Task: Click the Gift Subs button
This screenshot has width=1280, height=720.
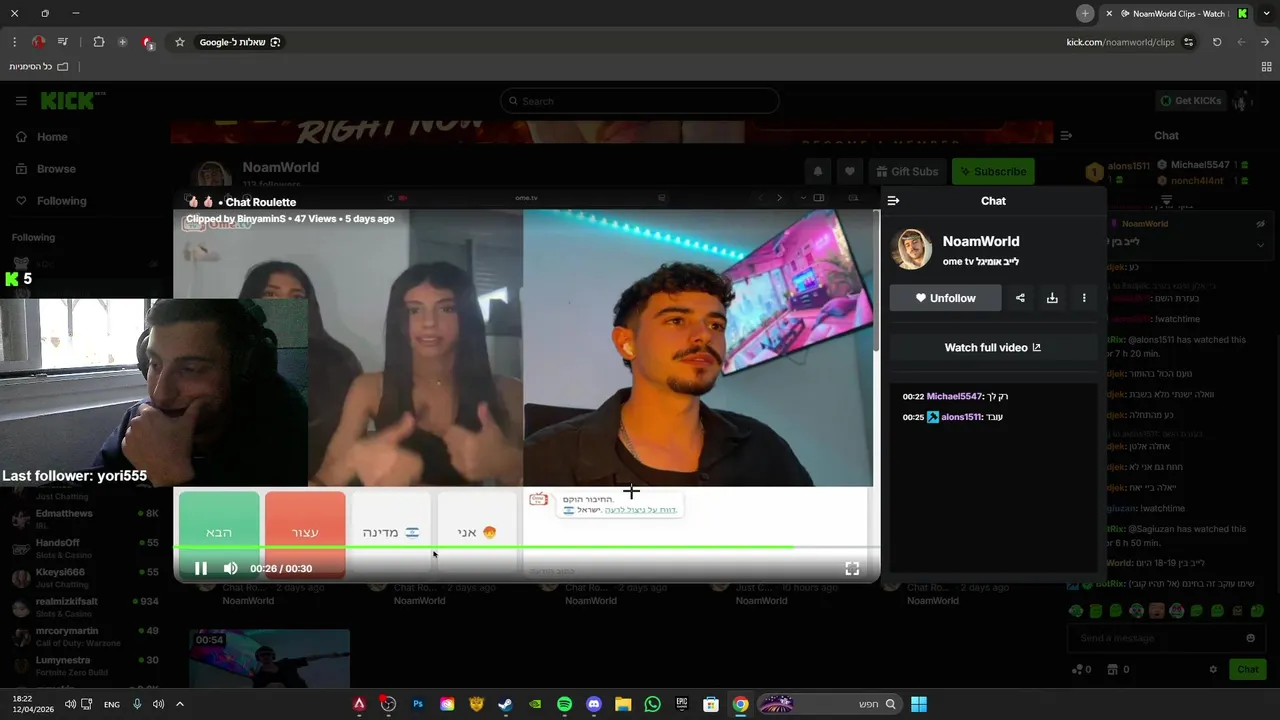Action: 907,171
